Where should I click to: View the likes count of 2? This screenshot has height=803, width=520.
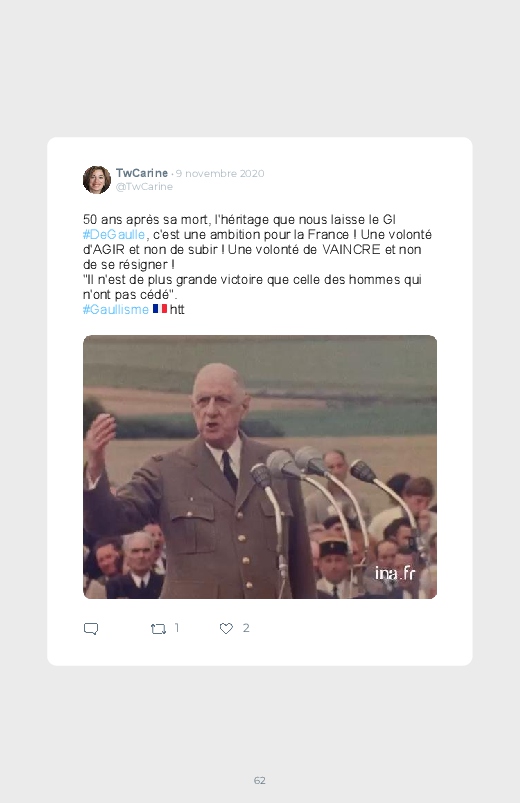[x=246, y=628]
